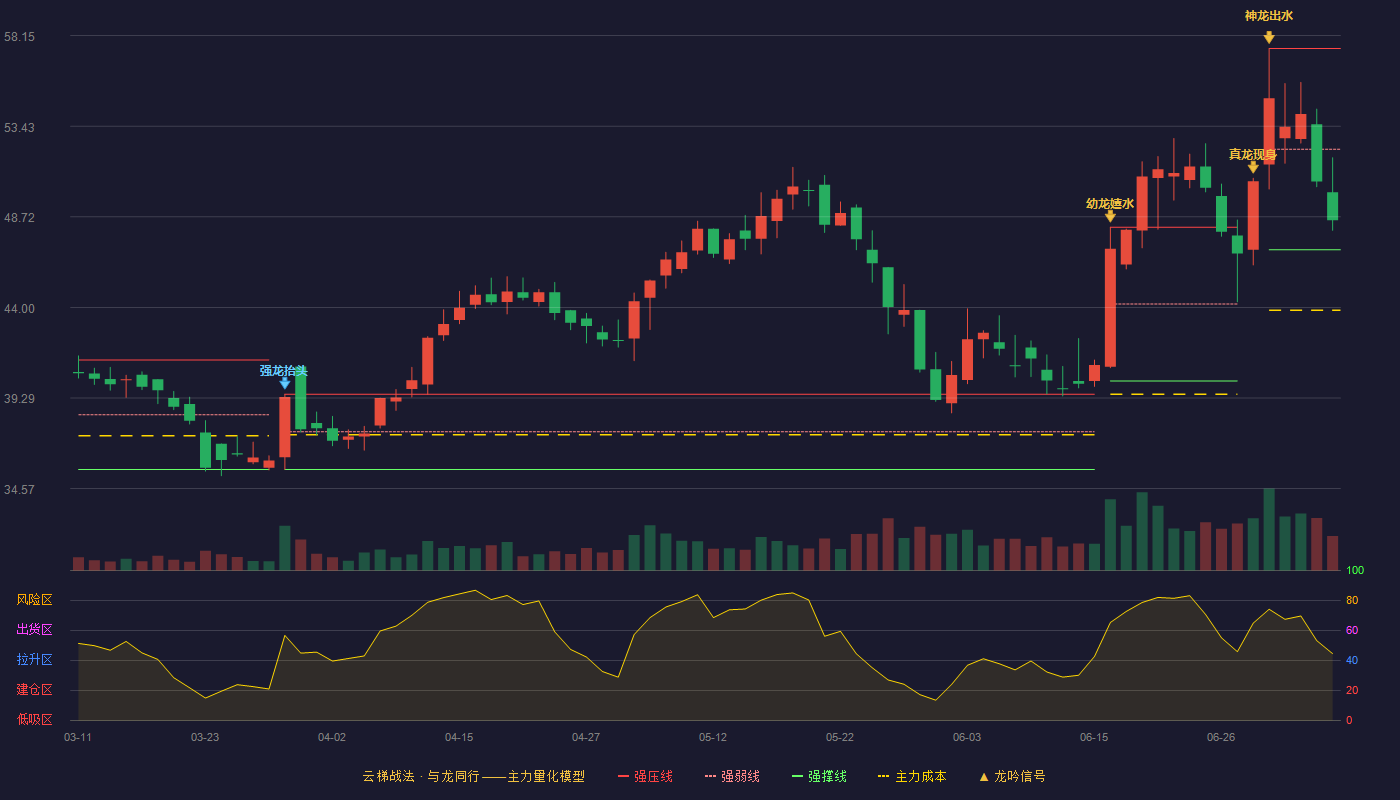
Task: Toggle the 主力成本 legend series
Action: click(912, 776)
